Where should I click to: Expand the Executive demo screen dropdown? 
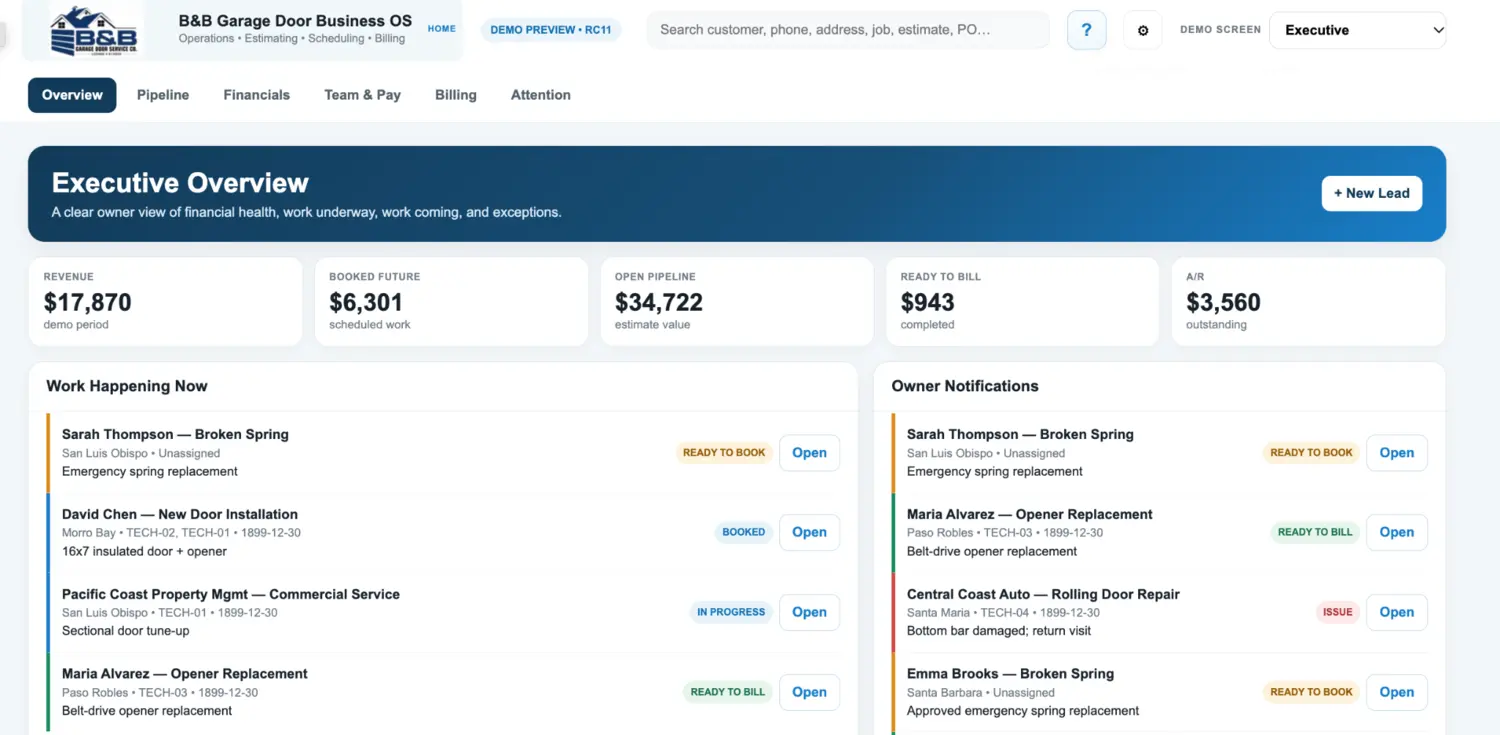click(x=1358, y=30)
